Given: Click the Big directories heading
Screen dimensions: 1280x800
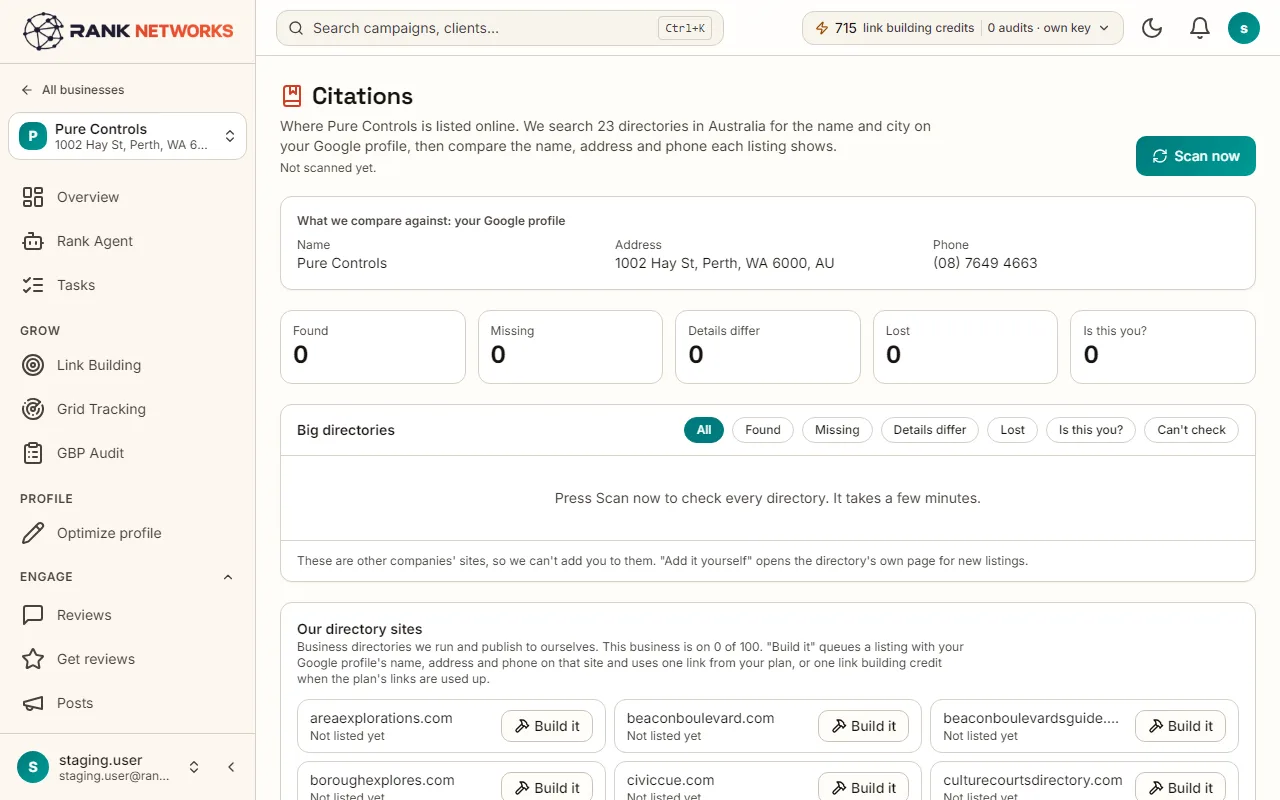Looking at the screenshot, I should pos(346,430).
